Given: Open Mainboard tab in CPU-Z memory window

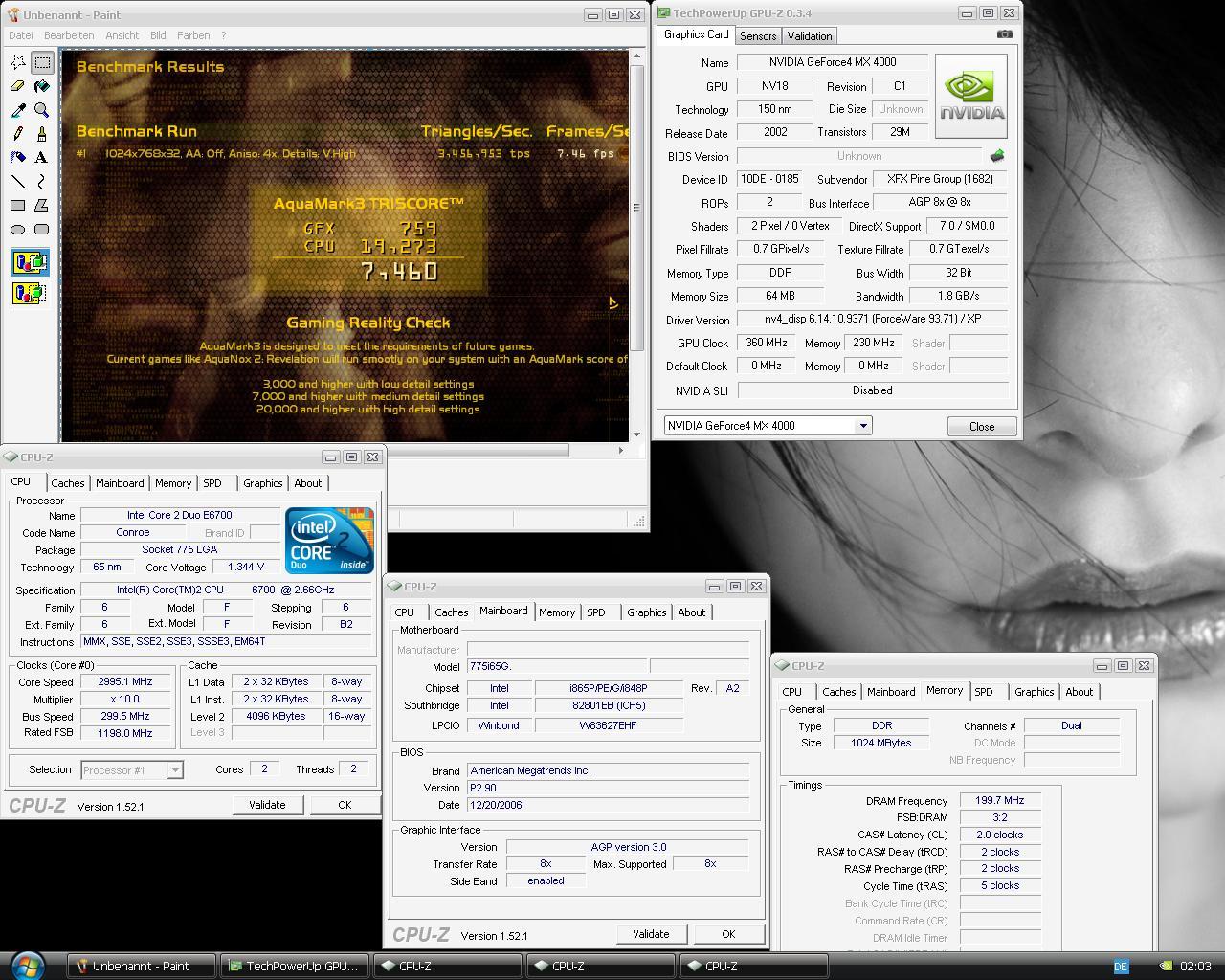Looking at the screenshot, I should click(x=891, y=692).
